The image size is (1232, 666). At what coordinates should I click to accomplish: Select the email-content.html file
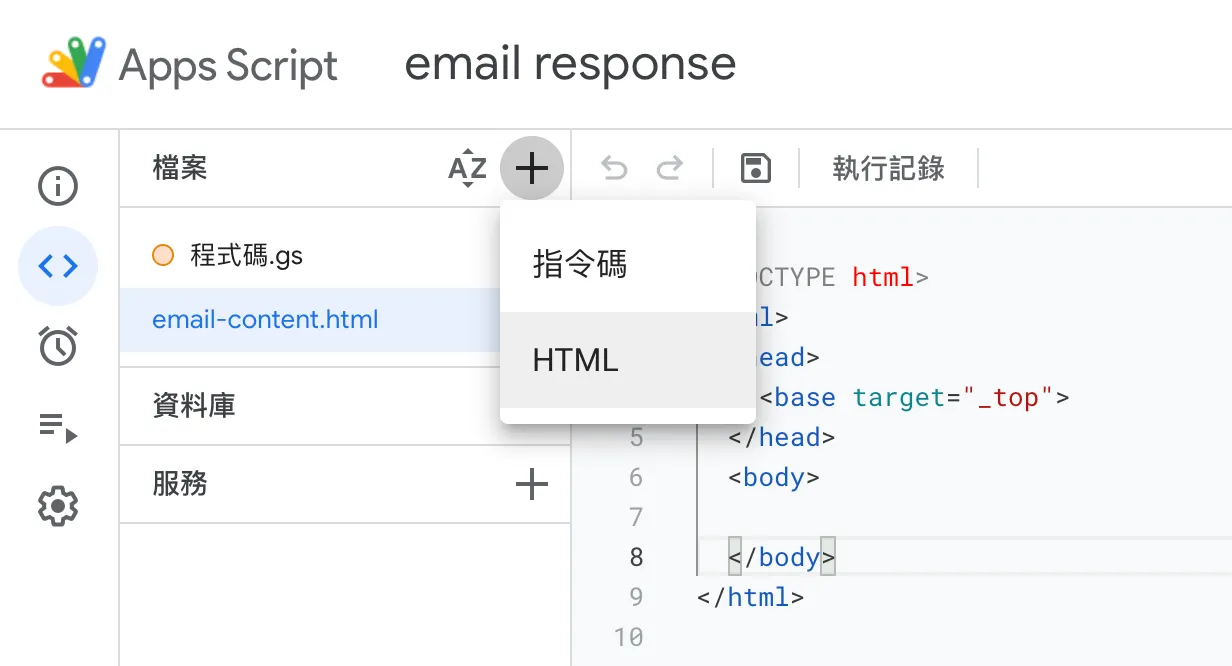pos(265,320)
